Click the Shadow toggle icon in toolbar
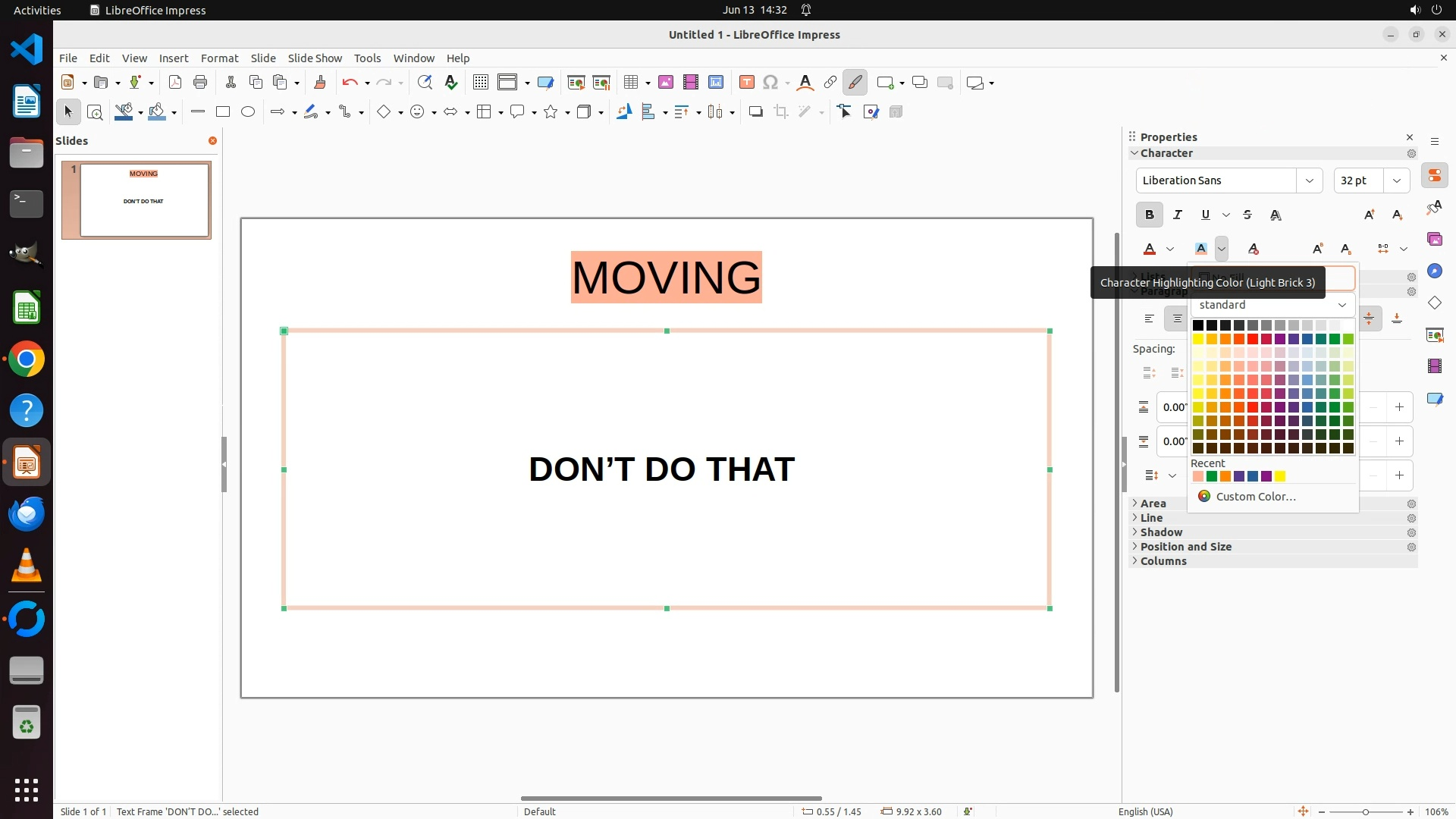This screenshot has width=1456, height=819. [x=755, y=112]
